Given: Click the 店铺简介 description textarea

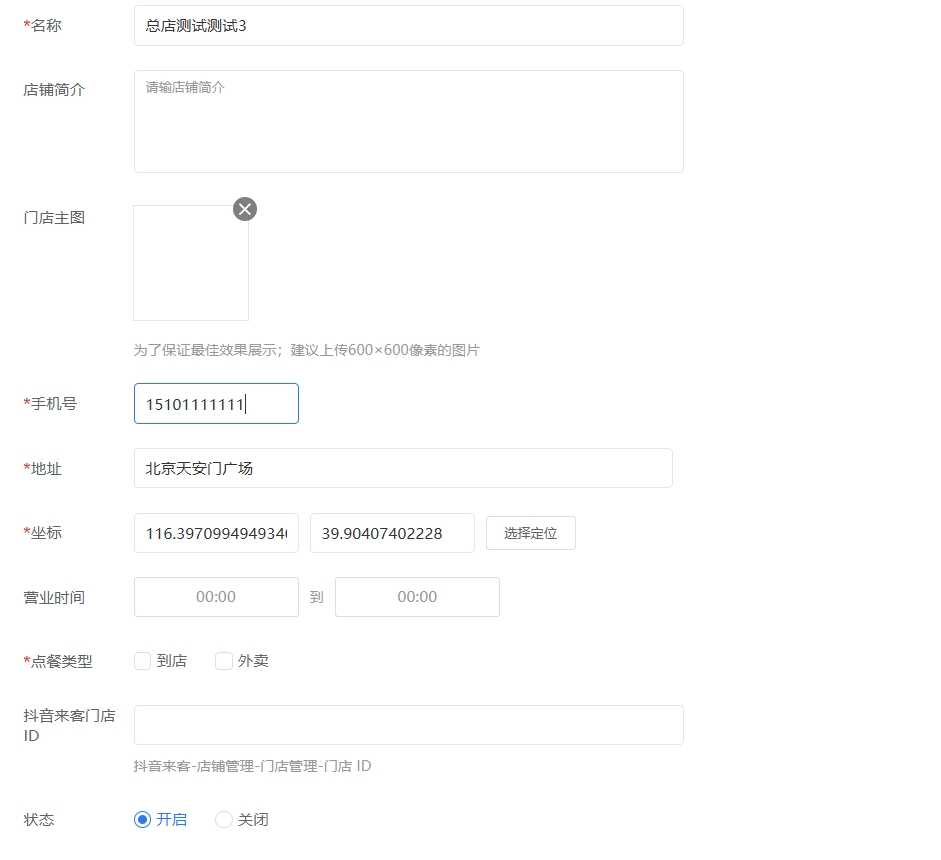Looking at the screenshot, I should pos(408,120).
